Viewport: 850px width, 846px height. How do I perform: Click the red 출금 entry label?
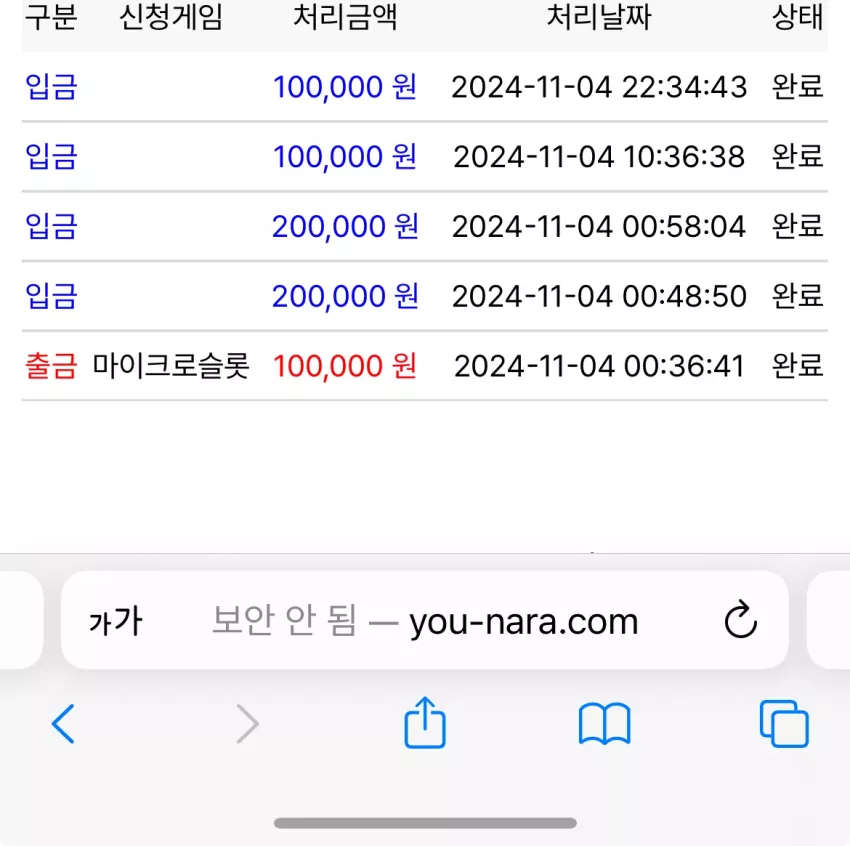click(51, 366)
